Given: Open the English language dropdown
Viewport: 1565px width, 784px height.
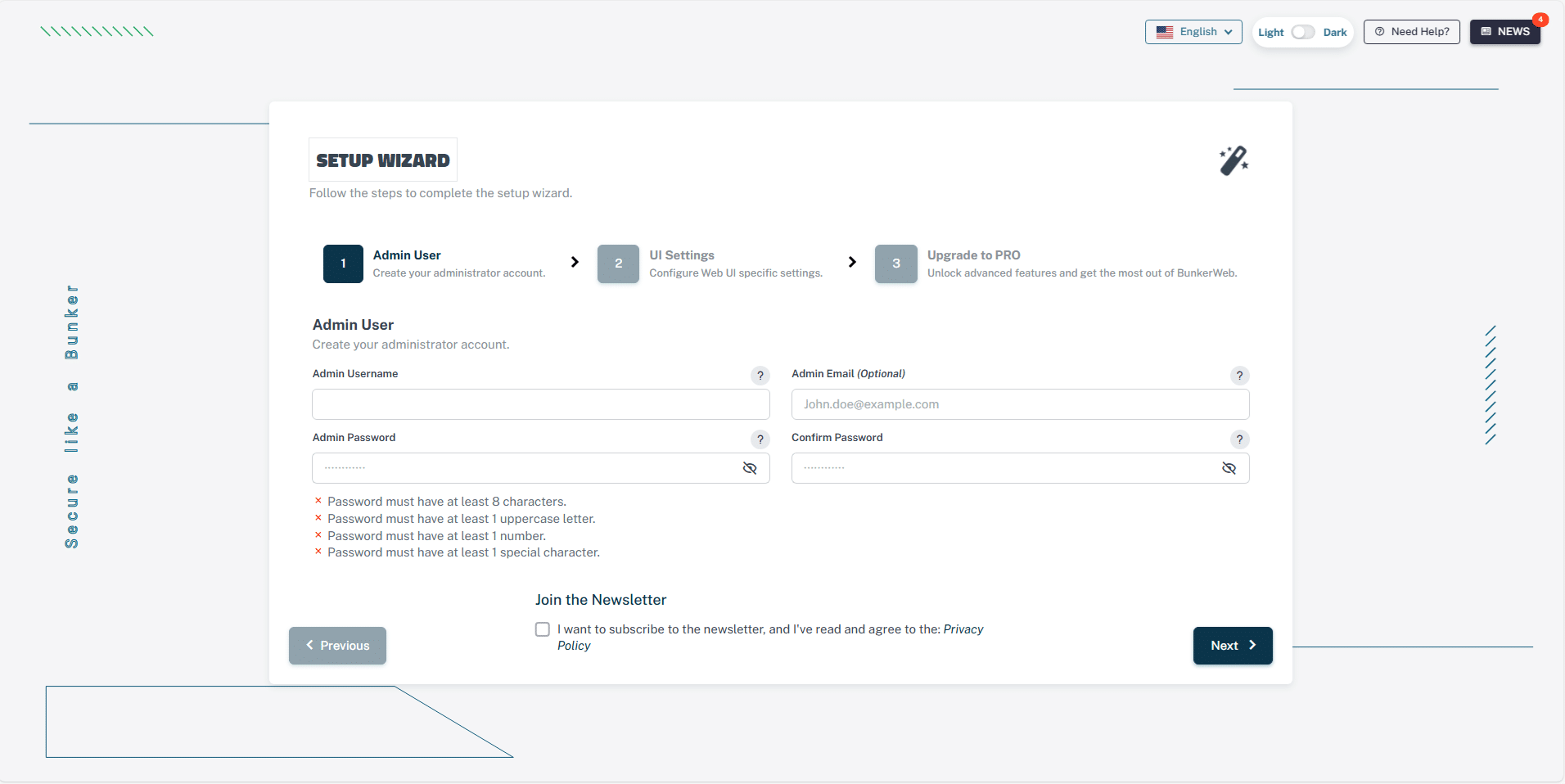Looking at the screenshot, I should [1193, 32].
